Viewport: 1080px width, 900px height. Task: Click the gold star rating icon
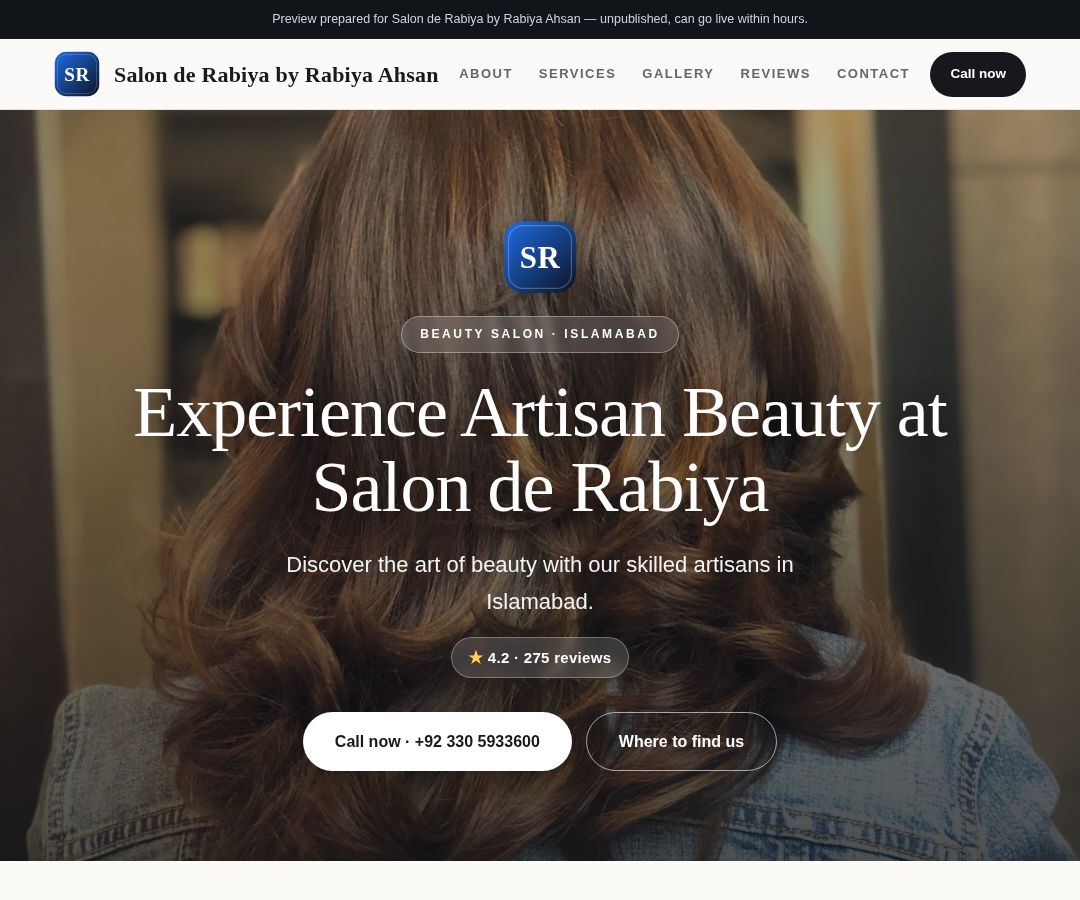[475, 658]
